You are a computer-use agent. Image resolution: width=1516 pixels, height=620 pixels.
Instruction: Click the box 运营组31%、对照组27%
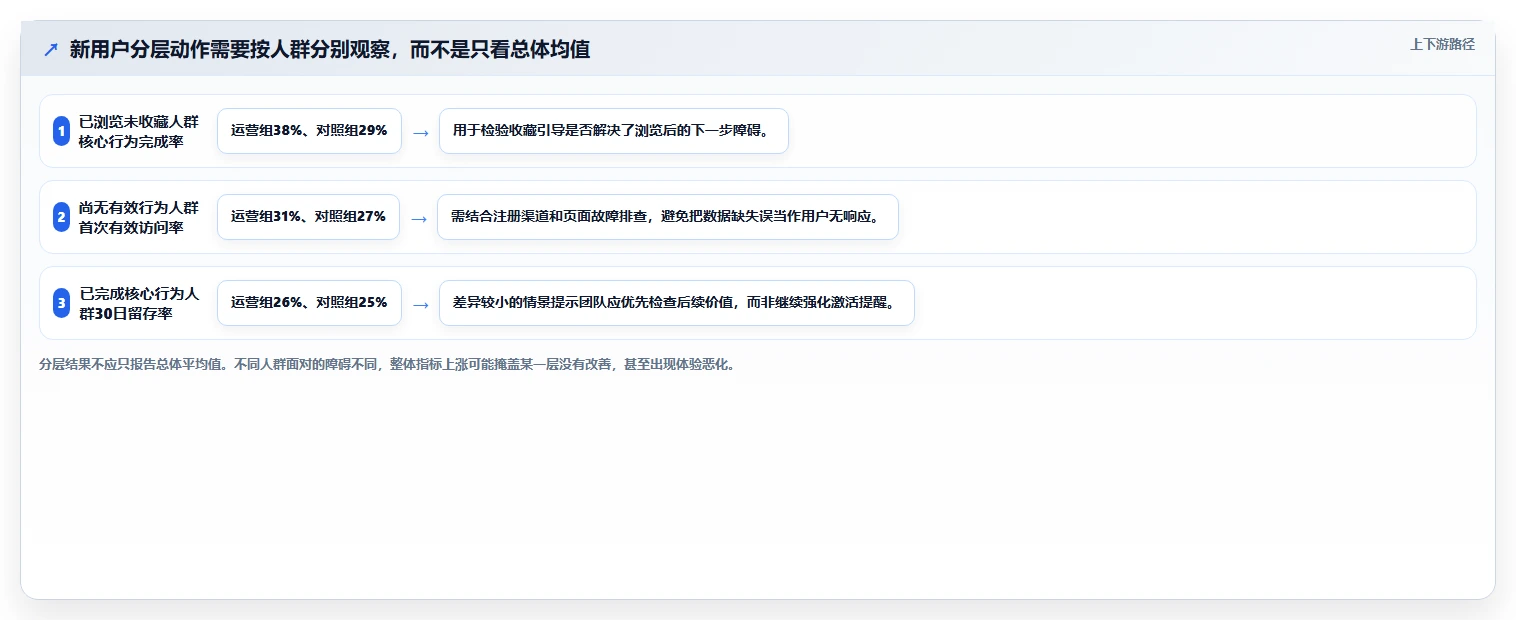[308, 217]
